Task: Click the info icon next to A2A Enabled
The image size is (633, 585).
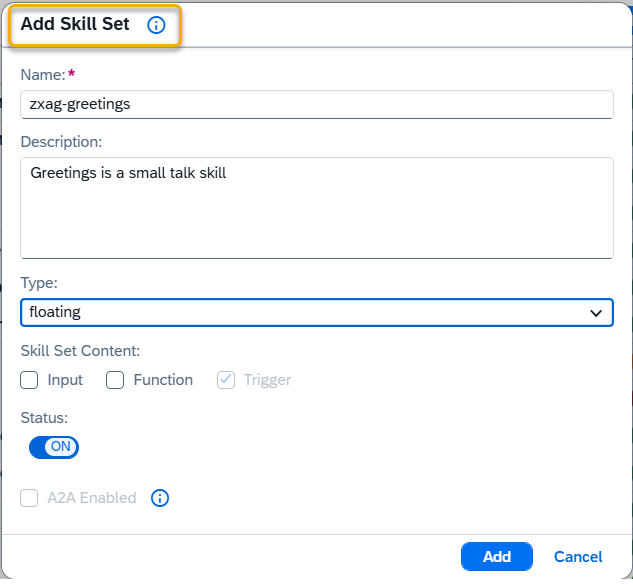Action: (160, 498)
